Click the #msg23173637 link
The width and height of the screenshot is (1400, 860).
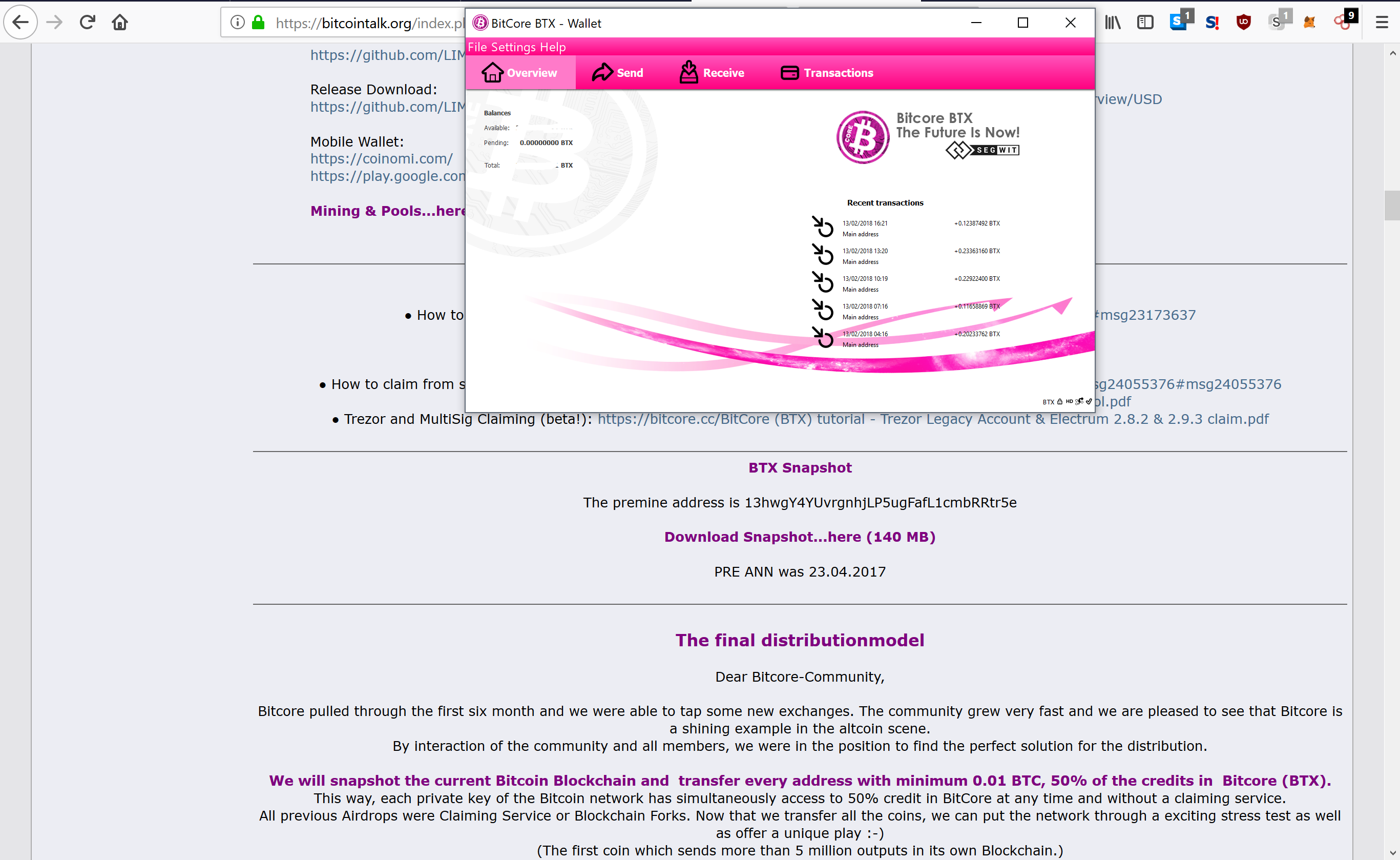1145,315
